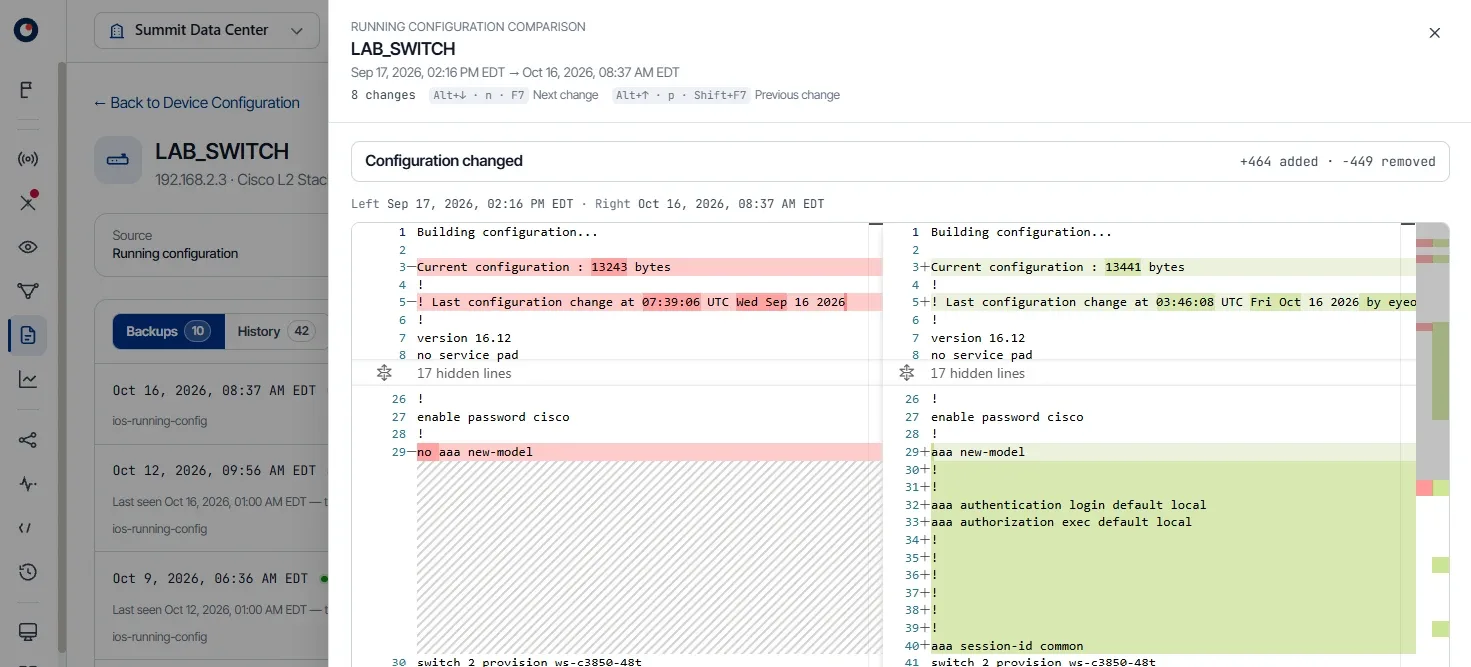Click right 'version 16.12' line

[x=978, y=338]
